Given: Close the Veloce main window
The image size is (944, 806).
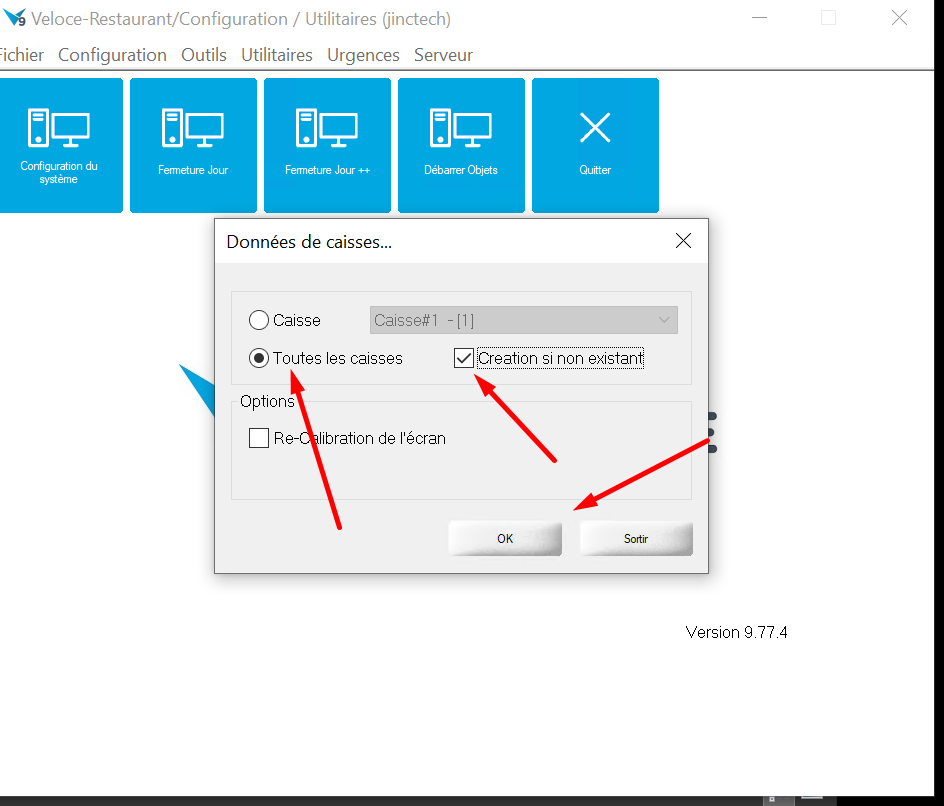Looking at the screenshot, I should click(899, 18).
